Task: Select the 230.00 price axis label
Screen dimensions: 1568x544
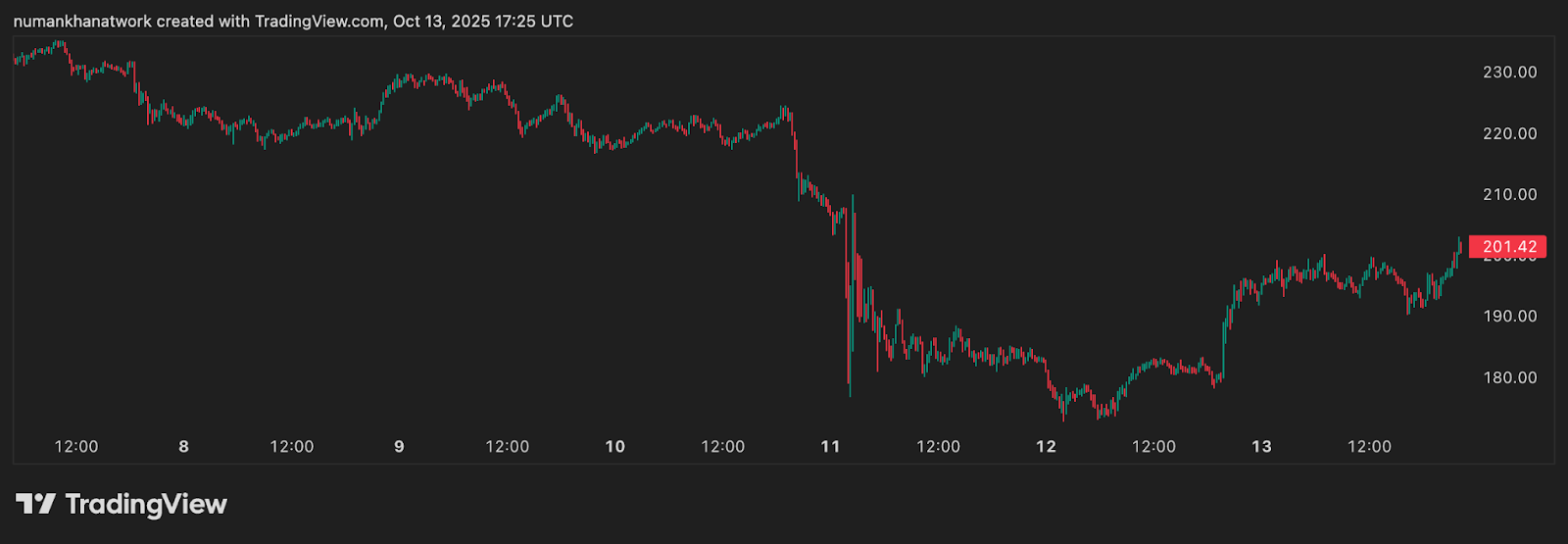Action: coord(1509,73)
